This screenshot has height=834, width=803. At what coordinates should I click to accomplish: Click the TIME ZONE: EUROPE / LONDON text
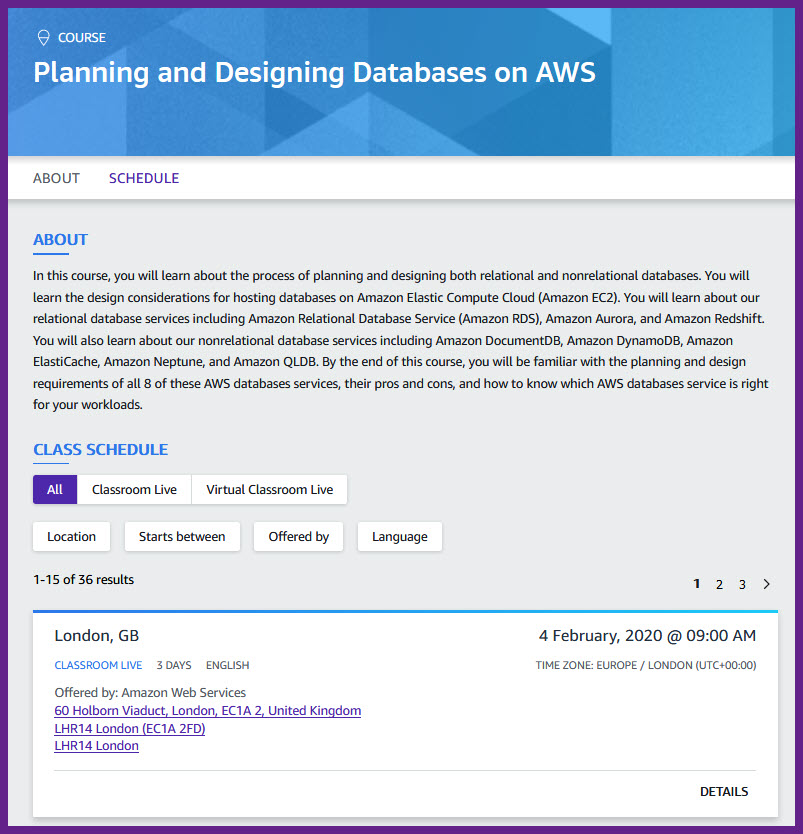pos(646,665)
